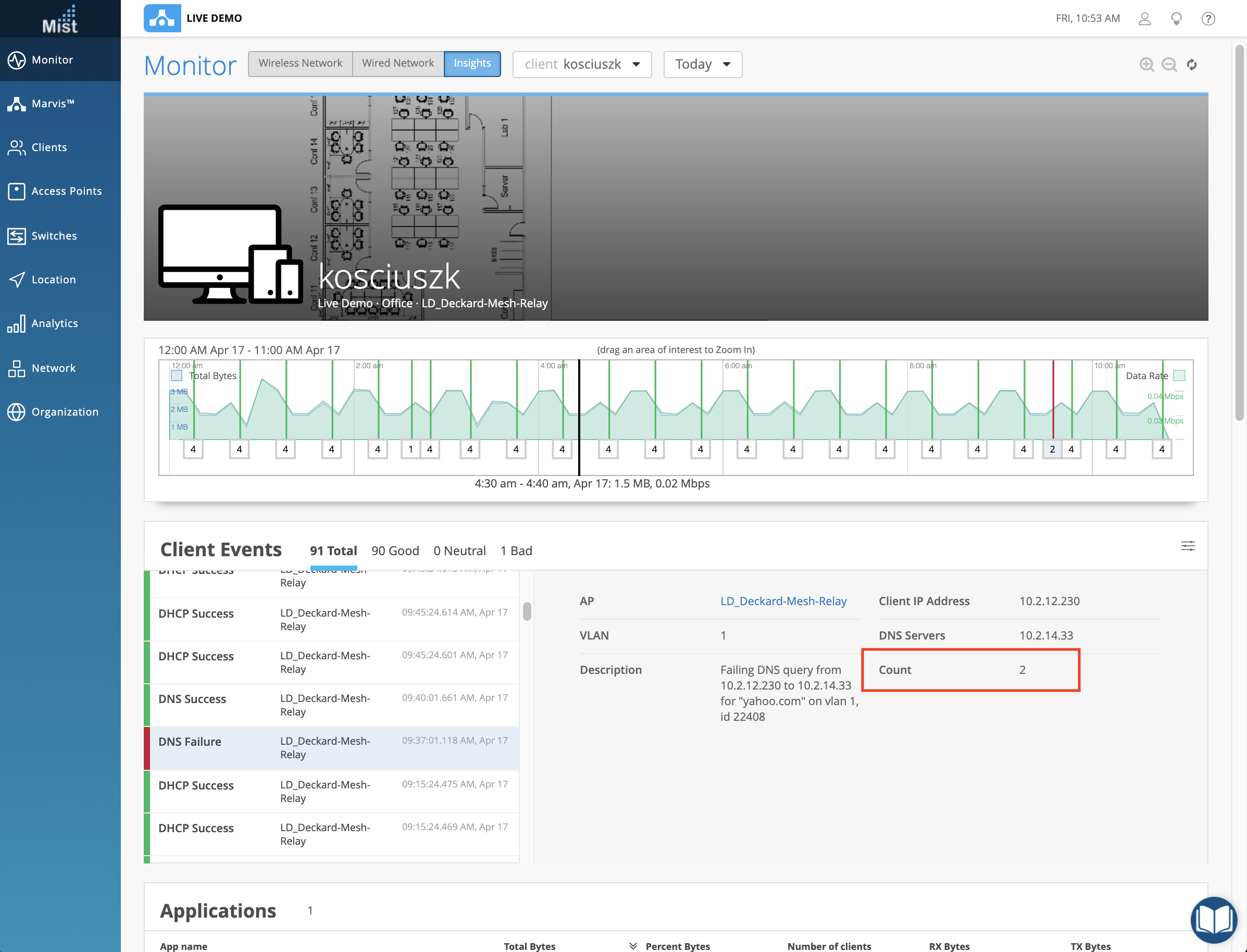The image size is (1247, 952).
Task: Click the lightbulb what's new icon
Action: 1176,19
